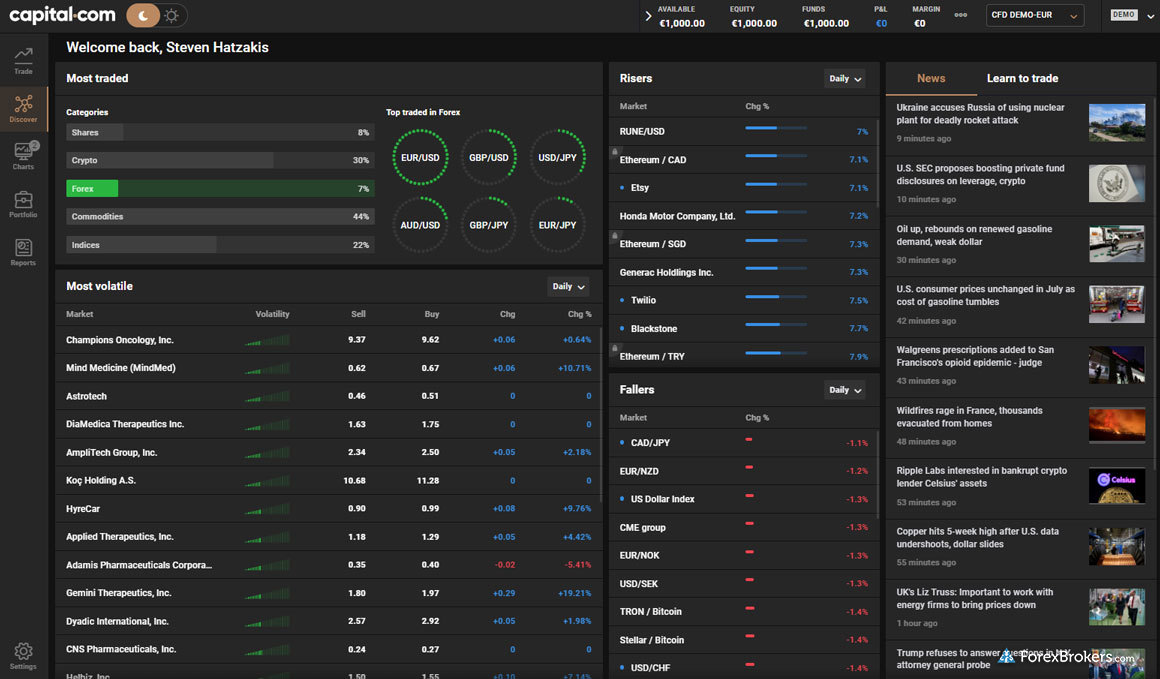Switch to the Learn to trade tab
This screenshot has height=679, width=1160.
pyautogui.click(x=1022, y=79)
